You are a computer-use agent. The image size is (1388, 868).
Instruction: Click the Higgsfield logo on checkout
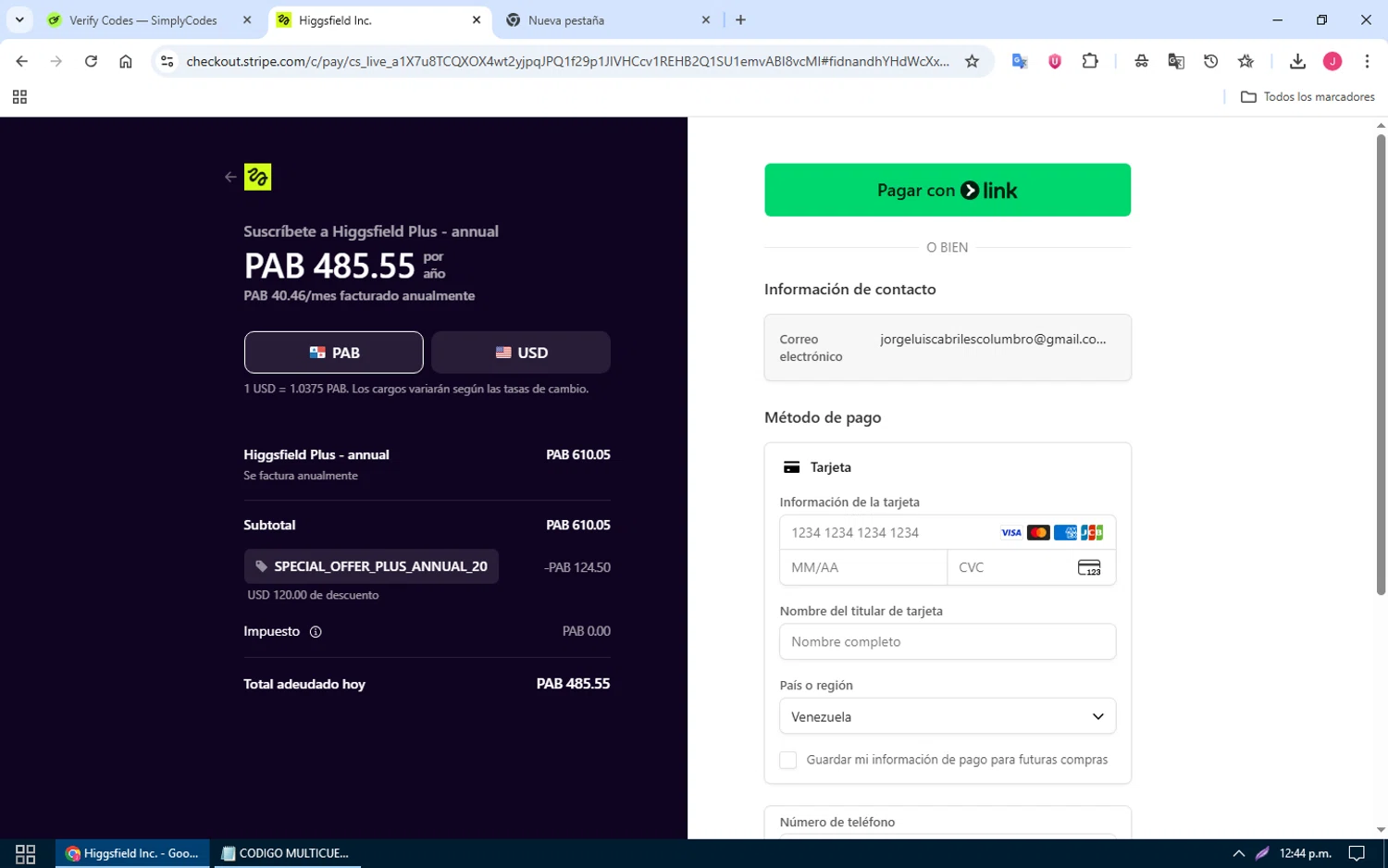tap(257, 177)
